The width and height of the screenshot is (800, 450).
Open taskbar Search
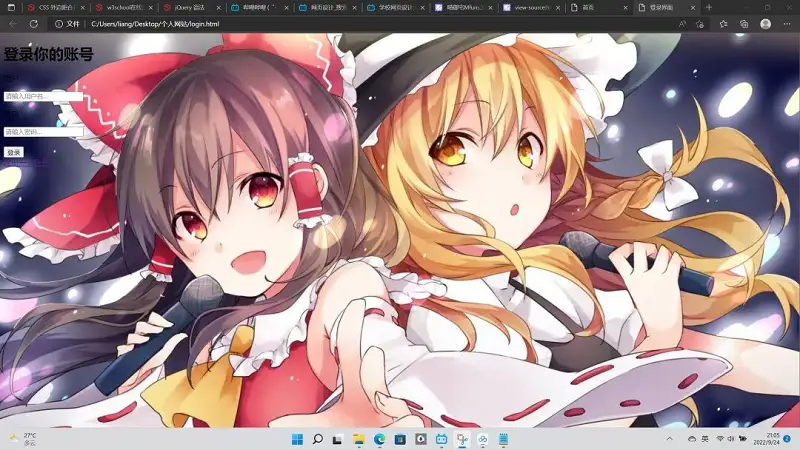[317, 439]
